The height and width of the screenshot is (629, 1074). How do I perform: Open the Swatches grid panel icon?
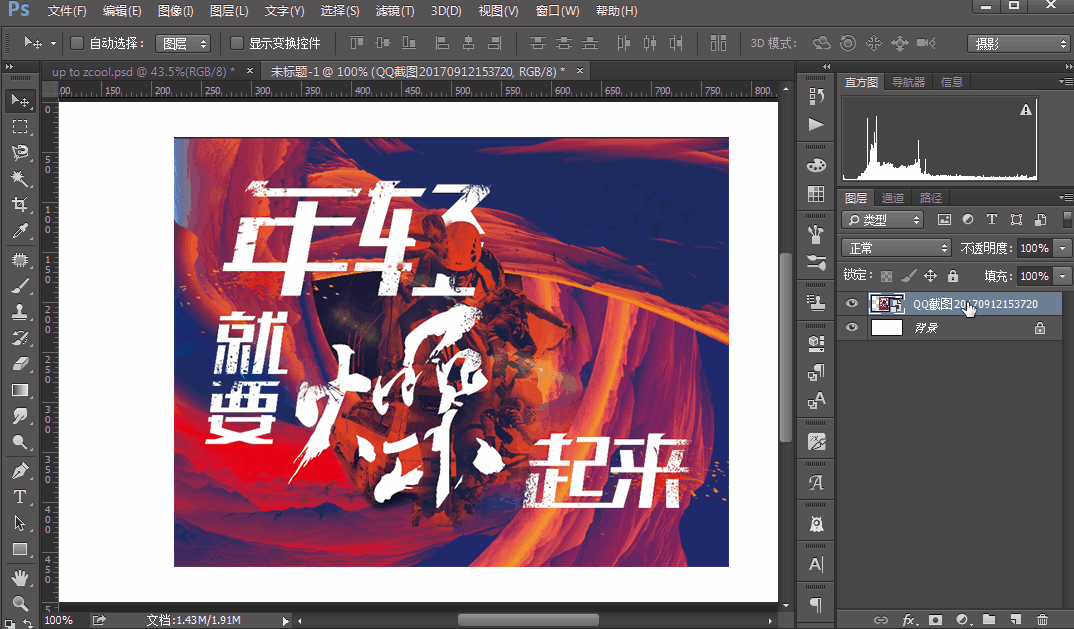pyautogui.click(x=816, y=194)
